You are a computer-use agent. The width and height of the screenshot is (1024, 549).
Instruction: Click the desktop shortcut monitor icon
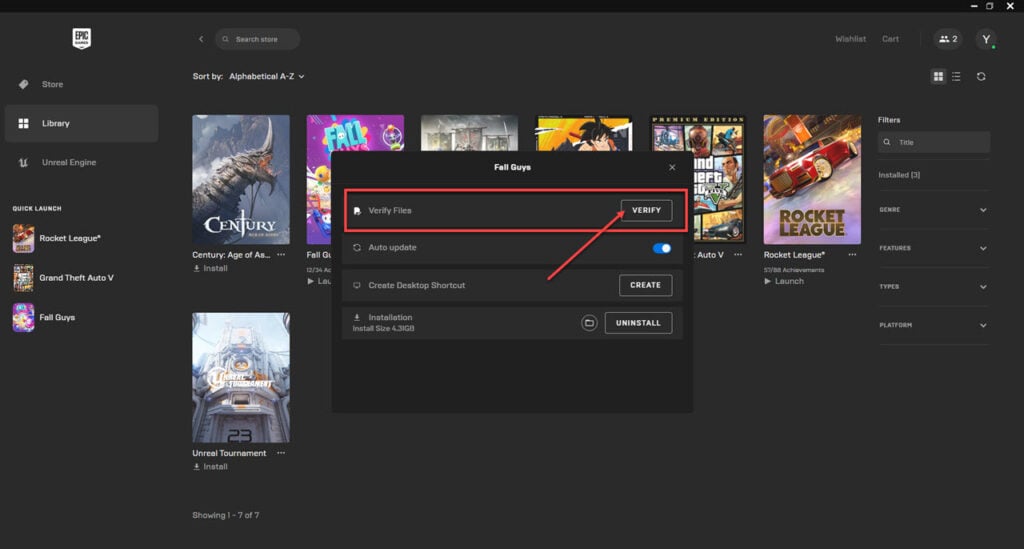click(357, 285)
